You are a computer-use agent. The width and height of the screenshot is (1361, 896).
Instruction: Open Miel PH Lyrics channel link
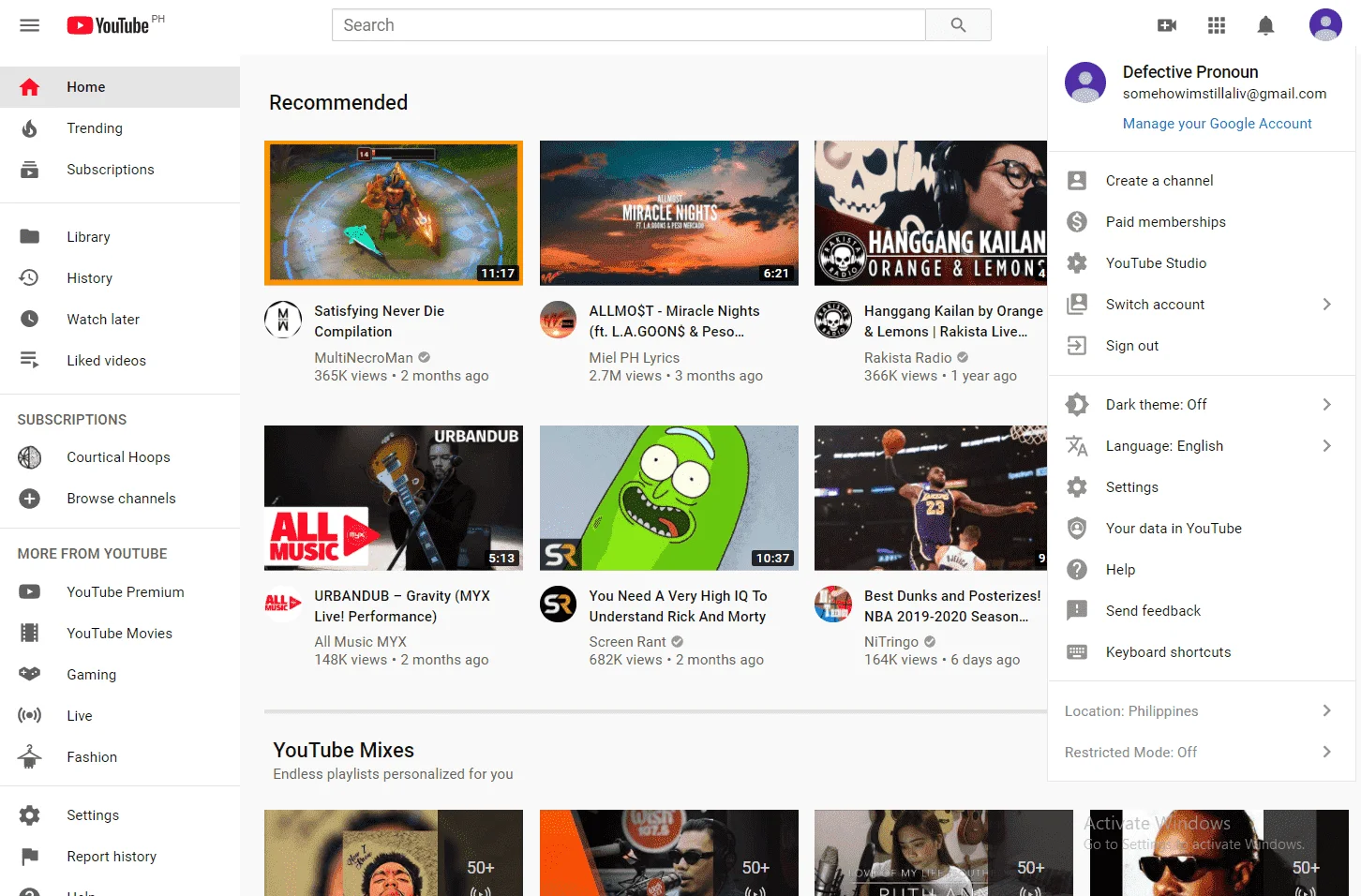[x=635, y=358]
